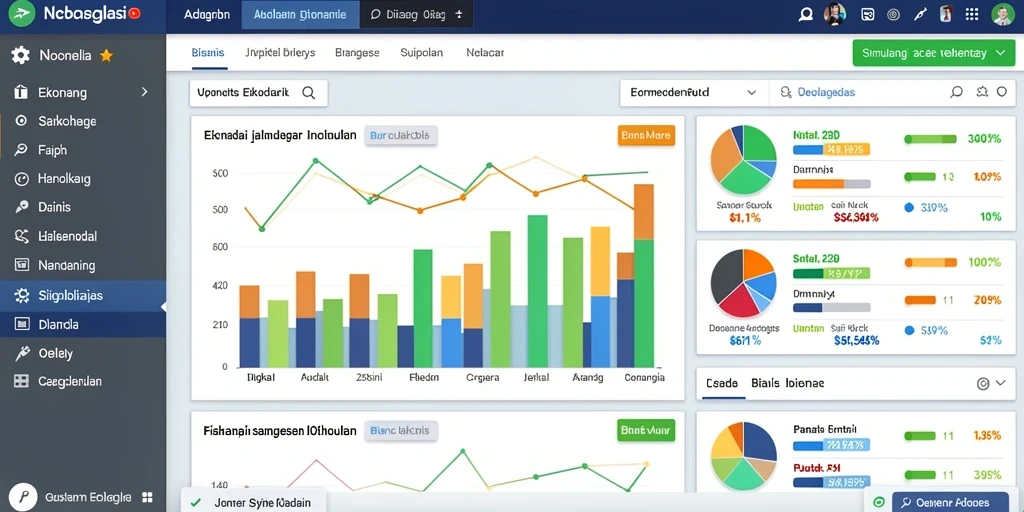Click the green Bnnt button on lower chart
This screenshot has height=512, width=1024.
646,430
